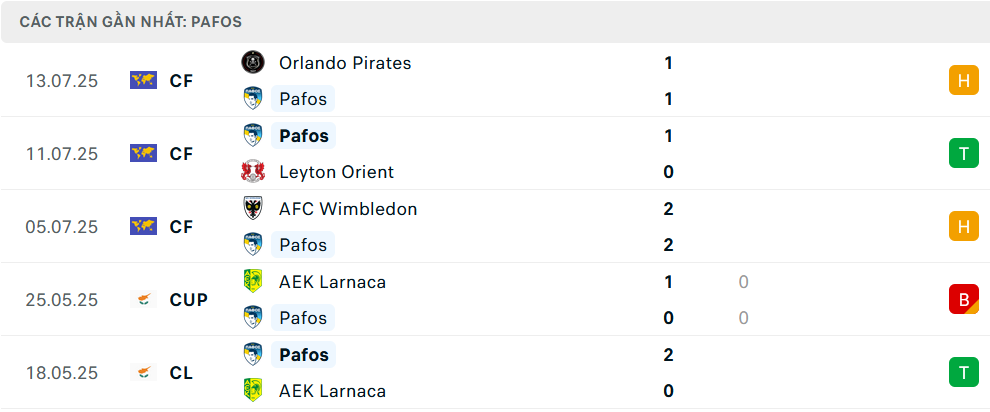990x412 pixels.
Task: Click the Leyton Orient dragon crest
Action: coord(253,172)
